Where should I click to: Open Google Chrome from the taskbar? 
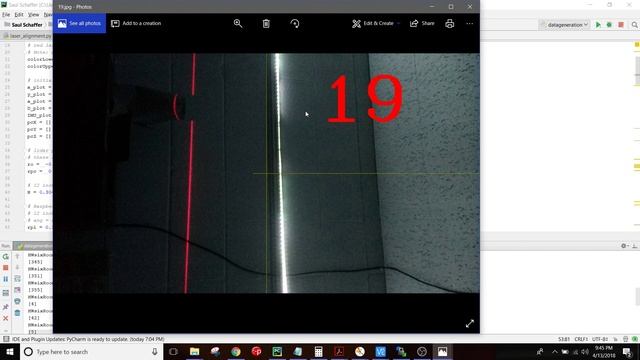click(x=236, y=352)
